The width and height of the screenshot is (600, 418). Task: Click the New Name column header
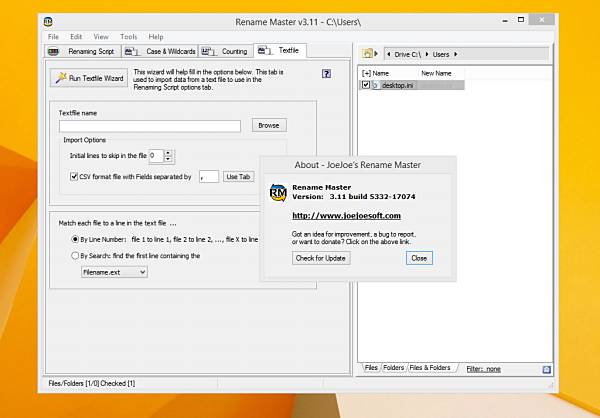436,73
